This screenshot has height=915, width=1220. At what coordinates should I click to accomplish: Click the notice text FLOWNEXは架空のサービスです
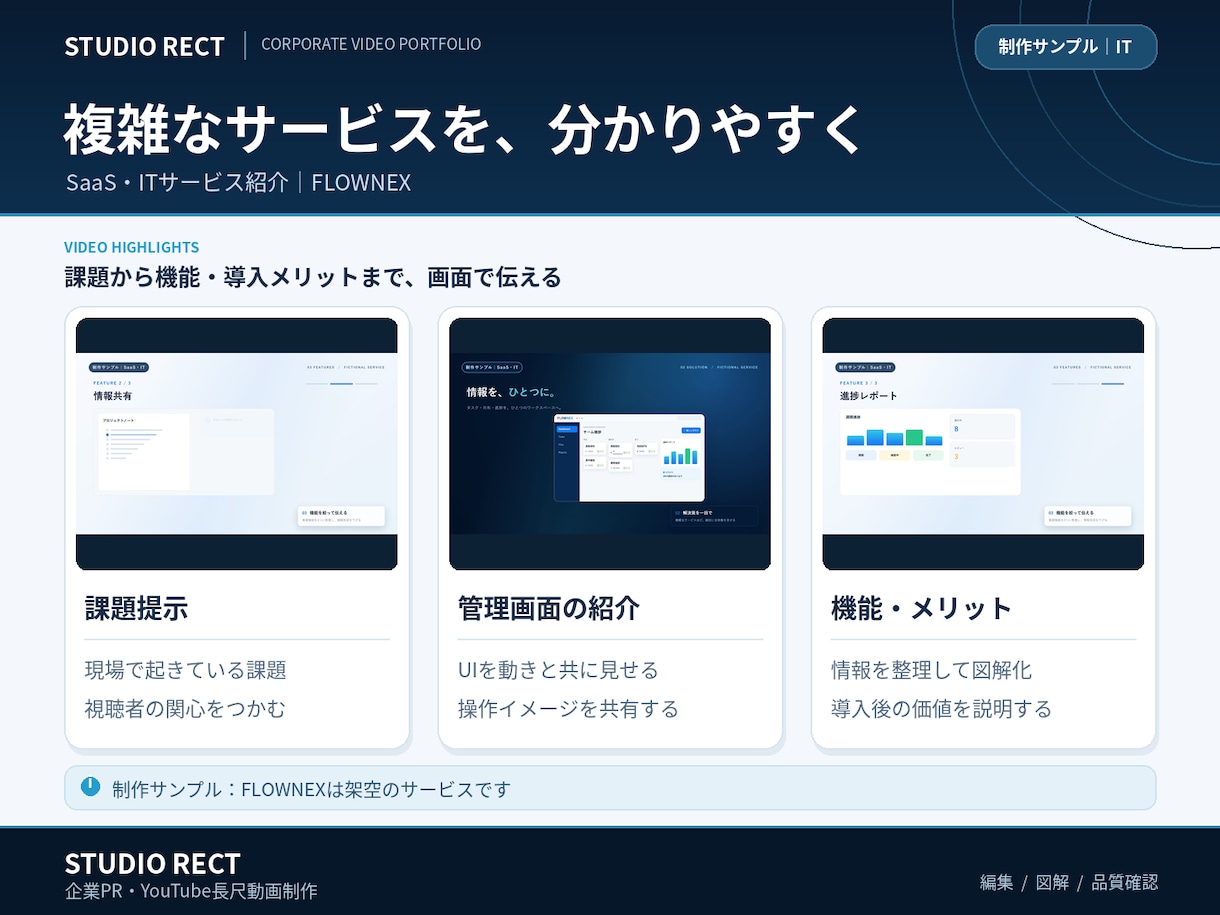[376, 789]
